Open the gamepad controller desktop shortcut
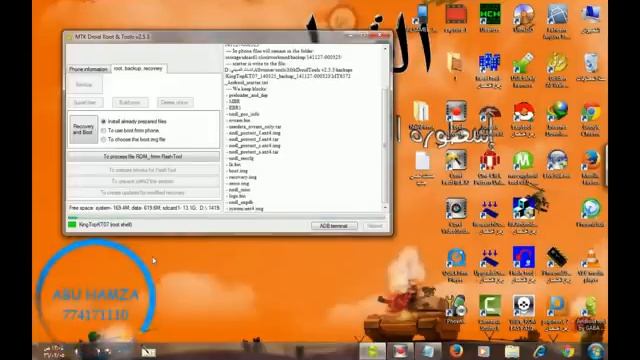Image resolution: width=640 pixels, height=360 pixels. (x=523, y=313)
